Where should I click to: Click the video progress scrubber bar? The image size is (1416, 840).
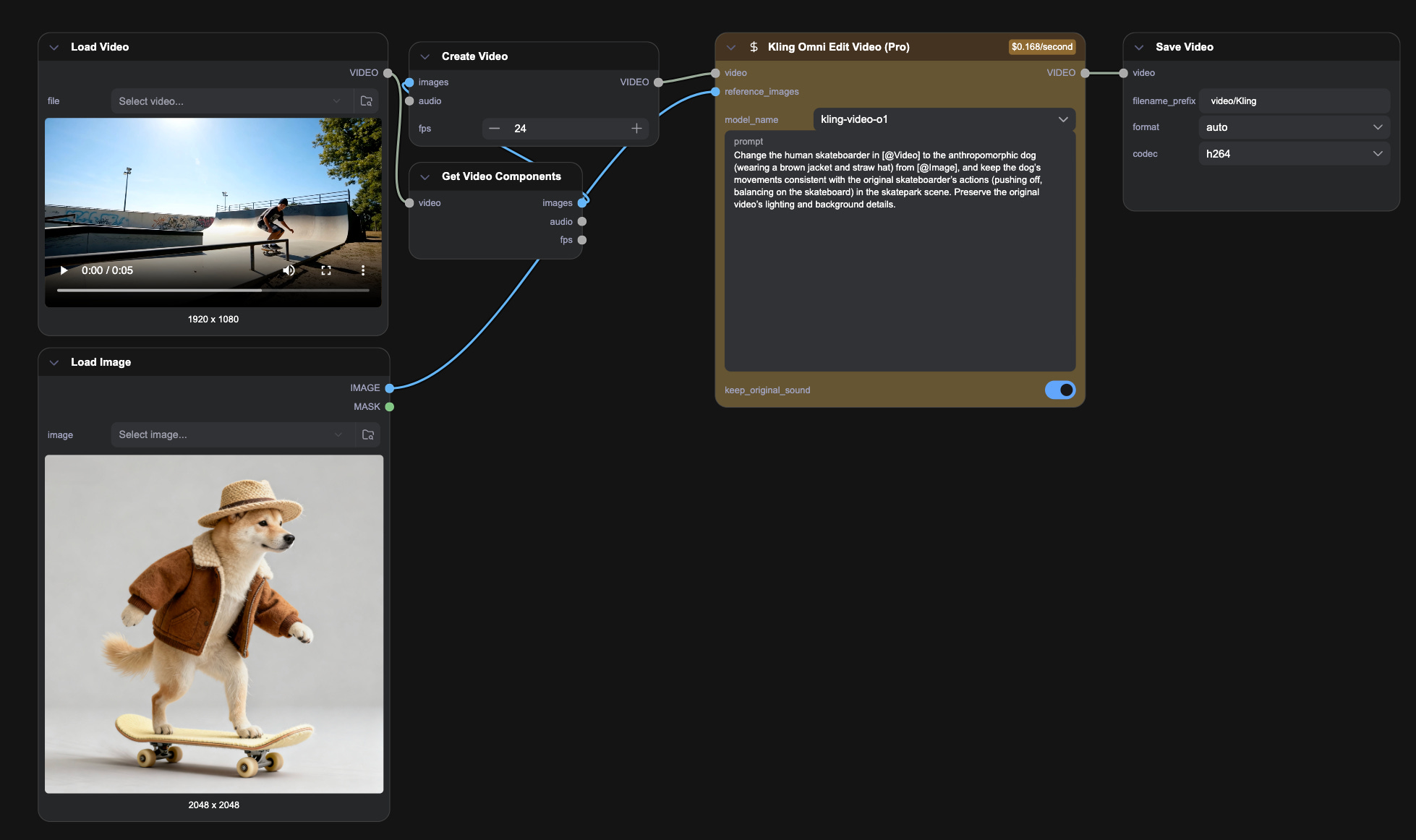coord(213,291)
